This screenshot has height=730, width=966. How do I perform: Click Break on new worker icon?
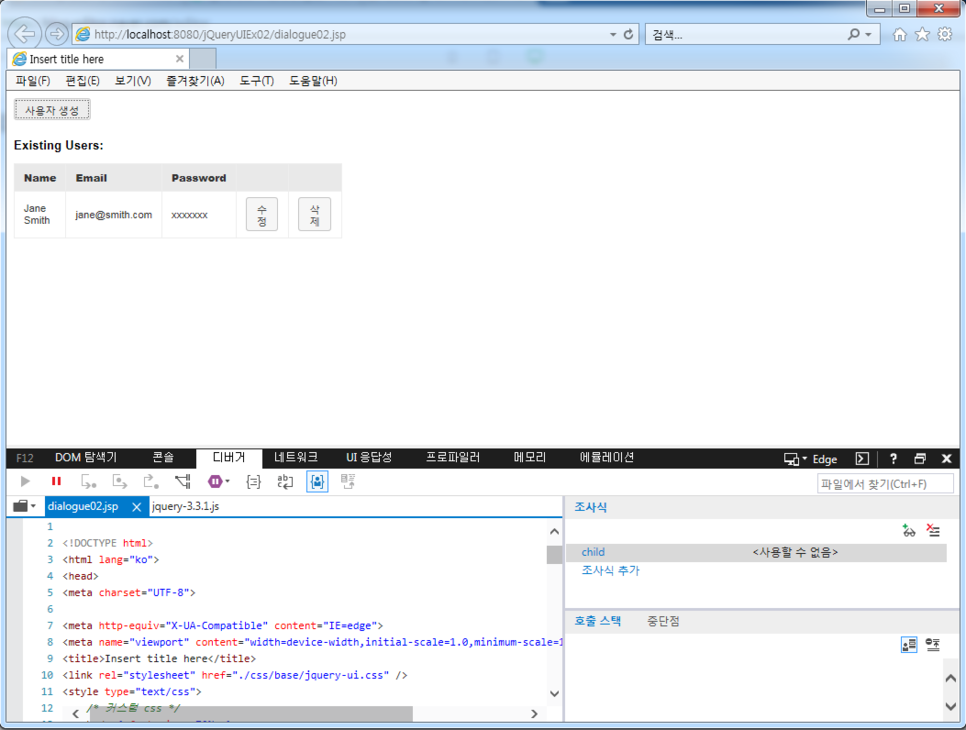pyautogui.click(x=182, y=481)
